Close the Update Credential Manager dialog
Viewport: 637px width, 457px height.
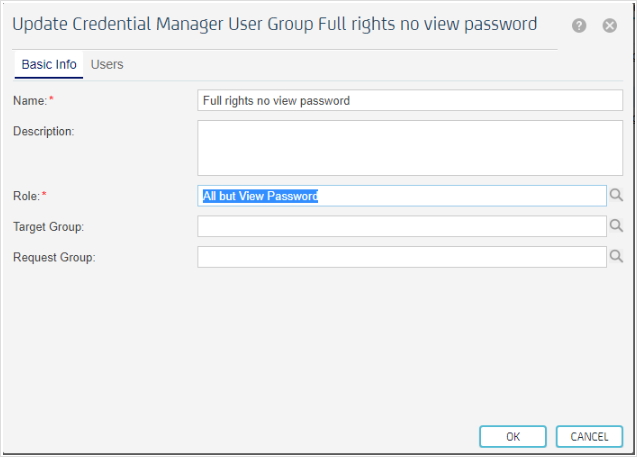point(609,26)
